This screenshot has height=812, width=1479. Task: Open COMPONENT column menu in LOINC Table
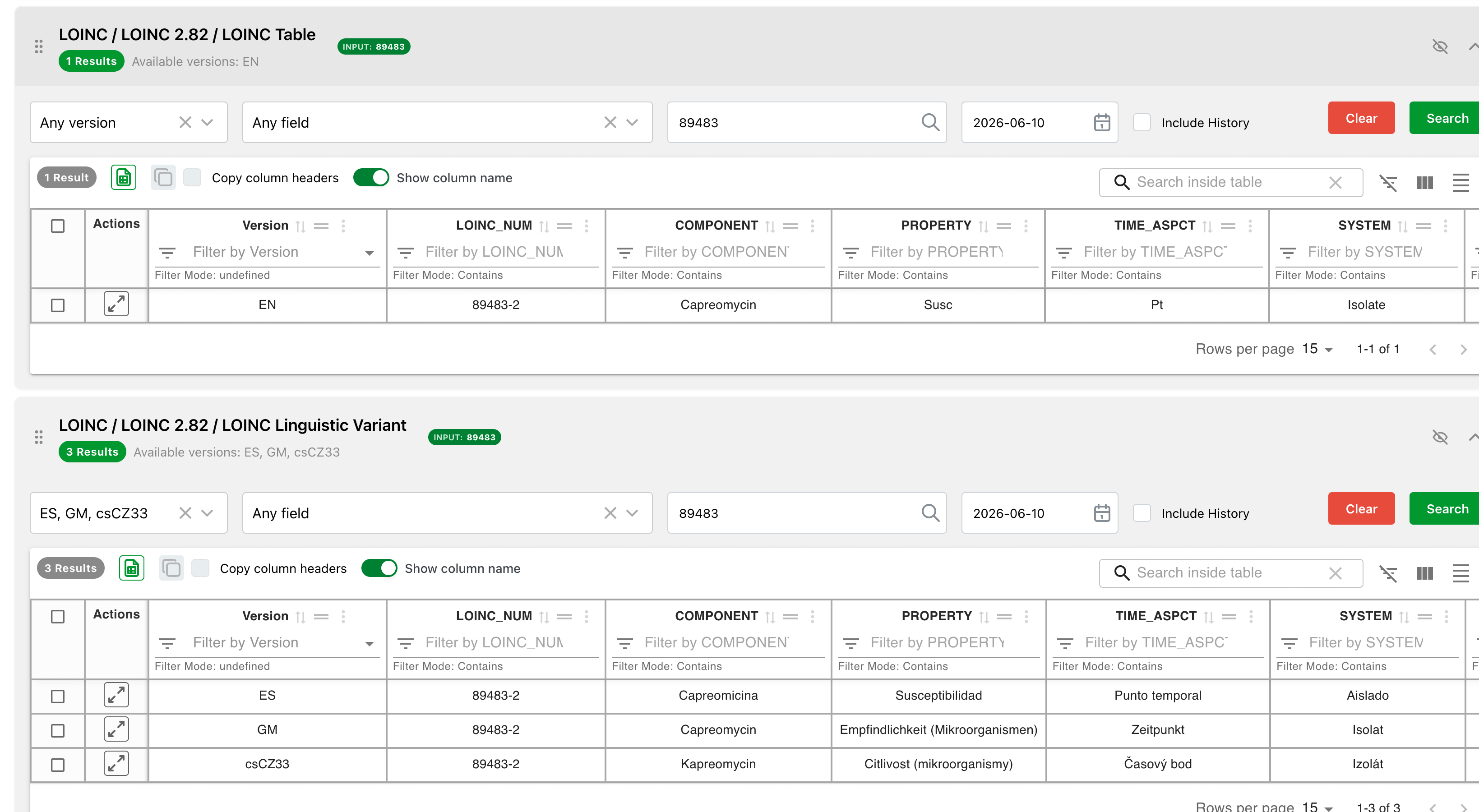tap(813, 226)
